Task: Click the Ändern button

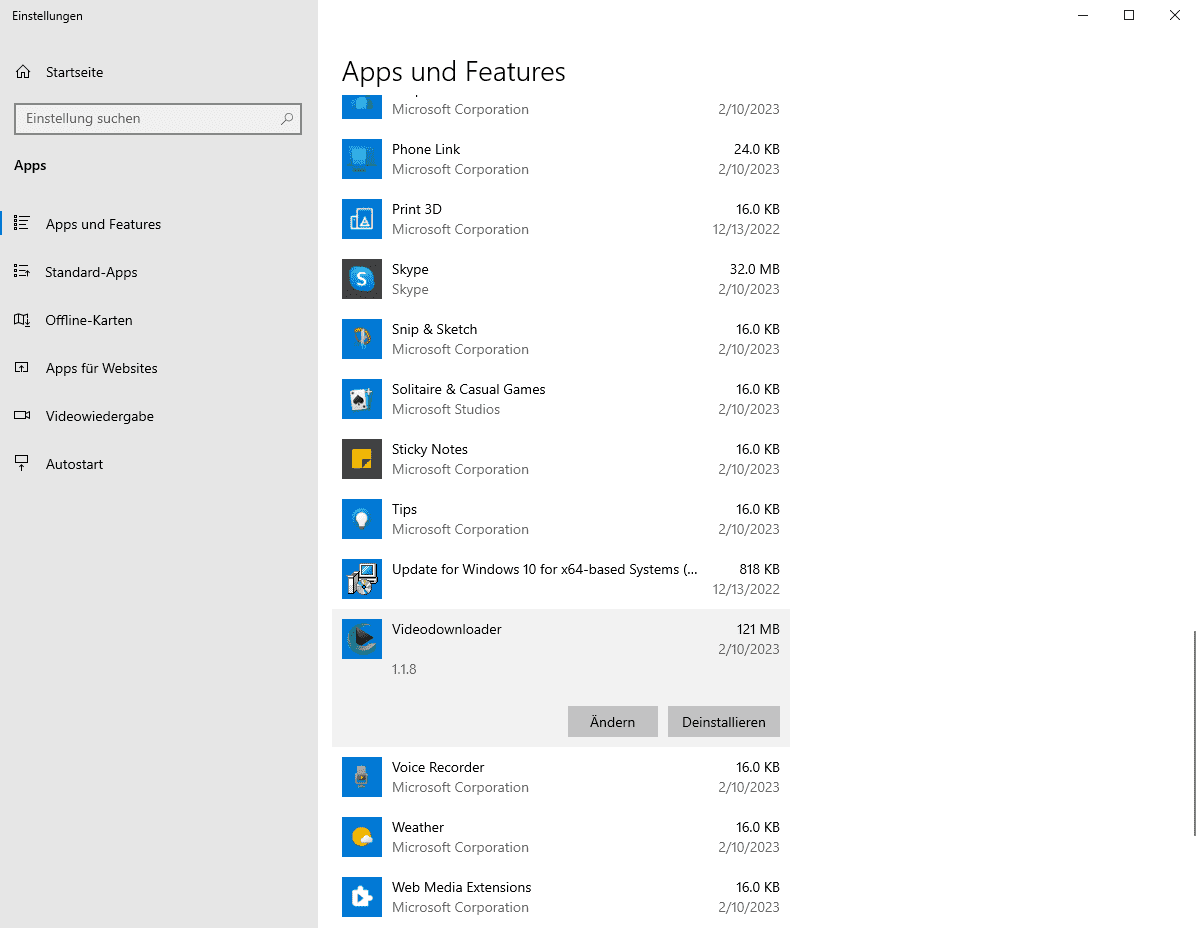Action: tap(612, 721)
